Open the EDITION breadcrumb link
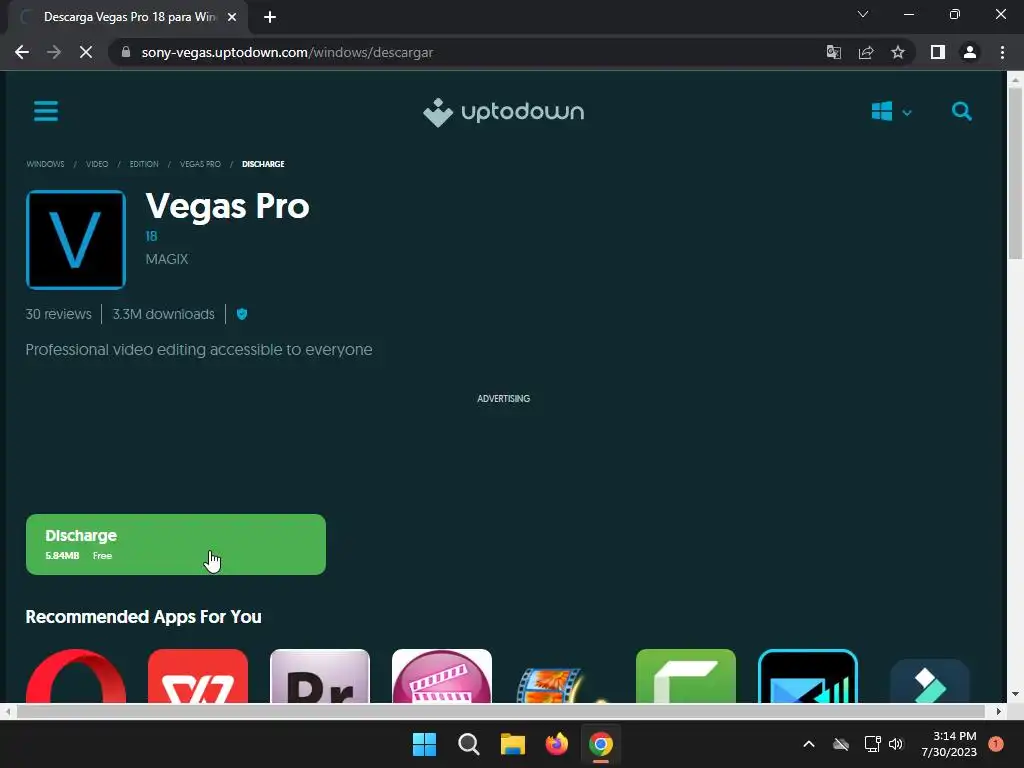The height and width of the screenshot is (768, 1024). (144, 164)
